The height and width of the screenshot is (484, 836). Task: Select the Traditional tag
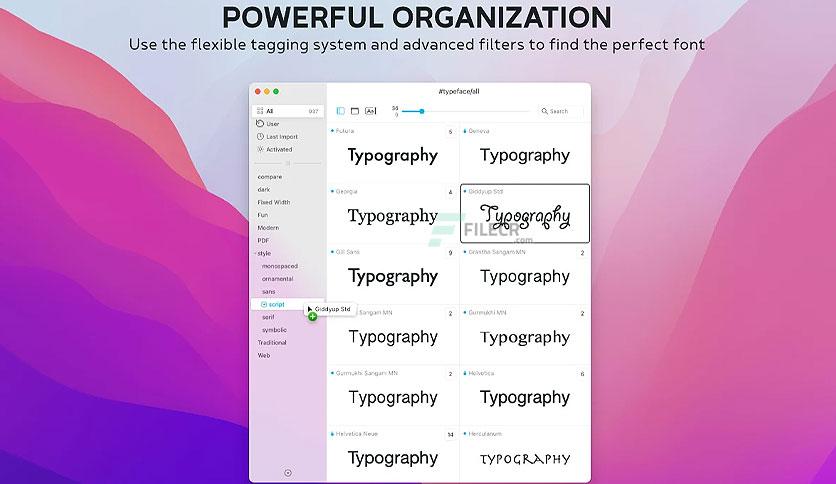pos(272,343)
